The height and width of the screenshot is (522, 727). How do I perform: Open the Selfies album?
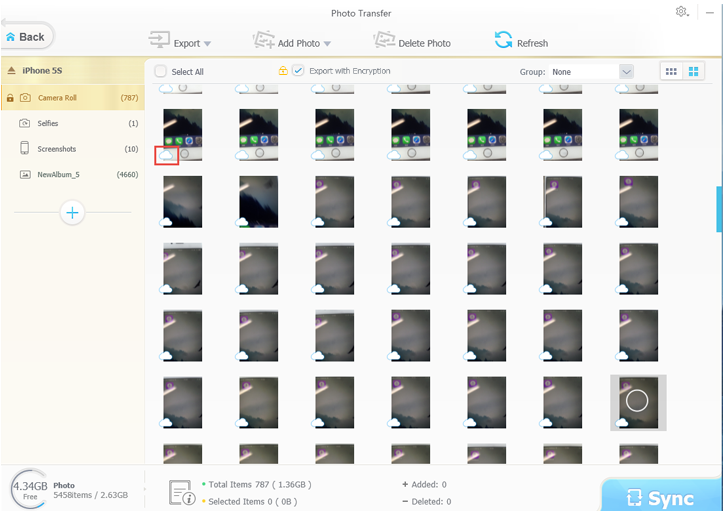coord(73,123)
